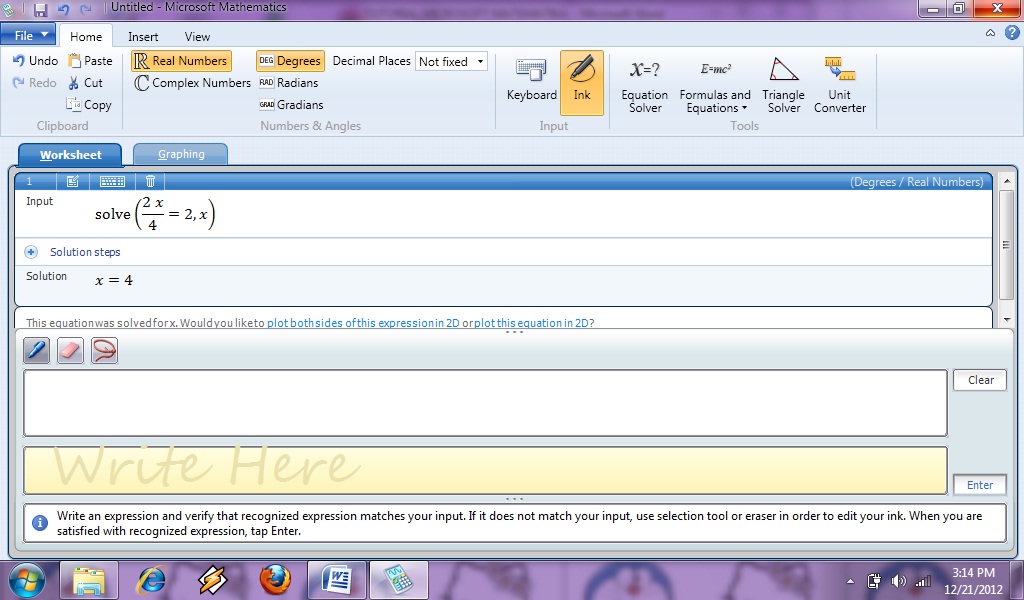Open Formulas and Equations menu

click(x=715, y=86)
